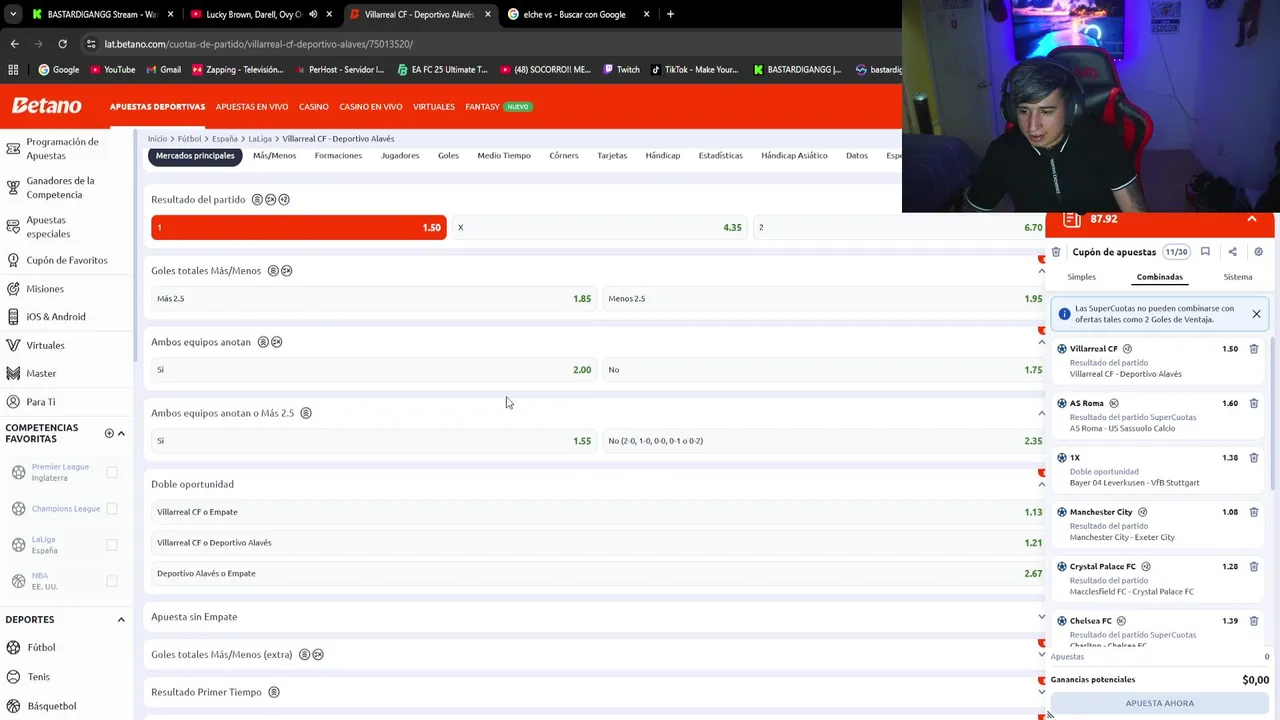Screen dimensions: 1280x720
Task: Remove 1X Leverkusen bet from coupon
Action: 1254,458
